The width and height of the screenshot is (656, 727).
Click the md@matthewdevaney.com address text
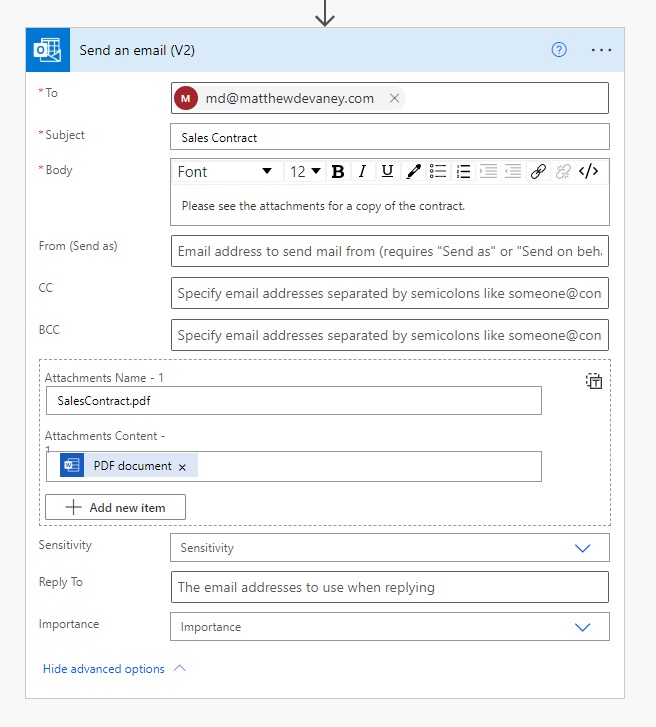click(x=290, y=98)
